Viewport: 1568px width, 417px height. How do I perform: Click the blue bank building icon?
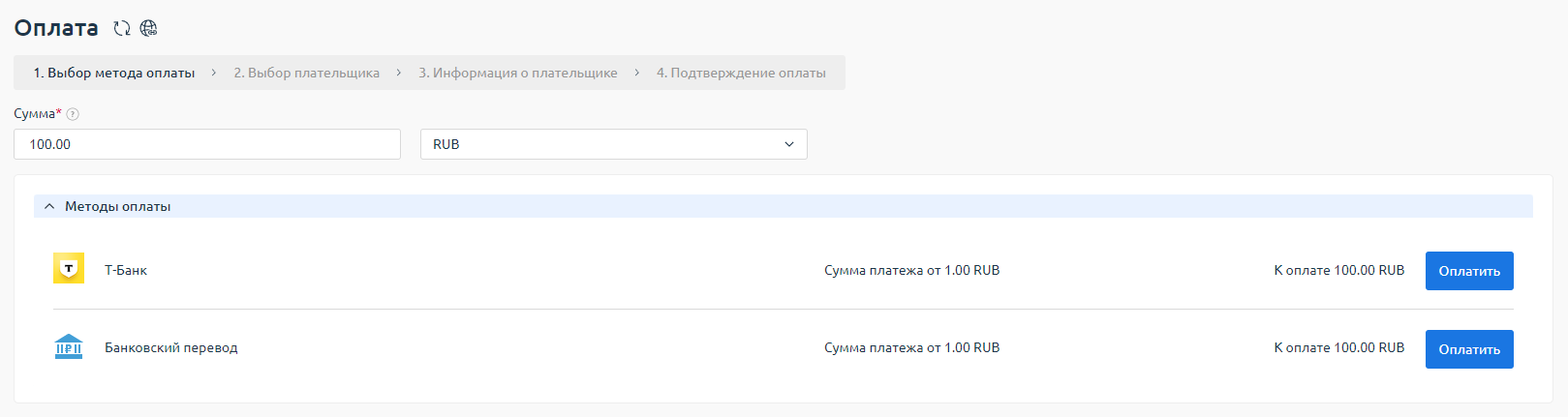click(69, 346)
